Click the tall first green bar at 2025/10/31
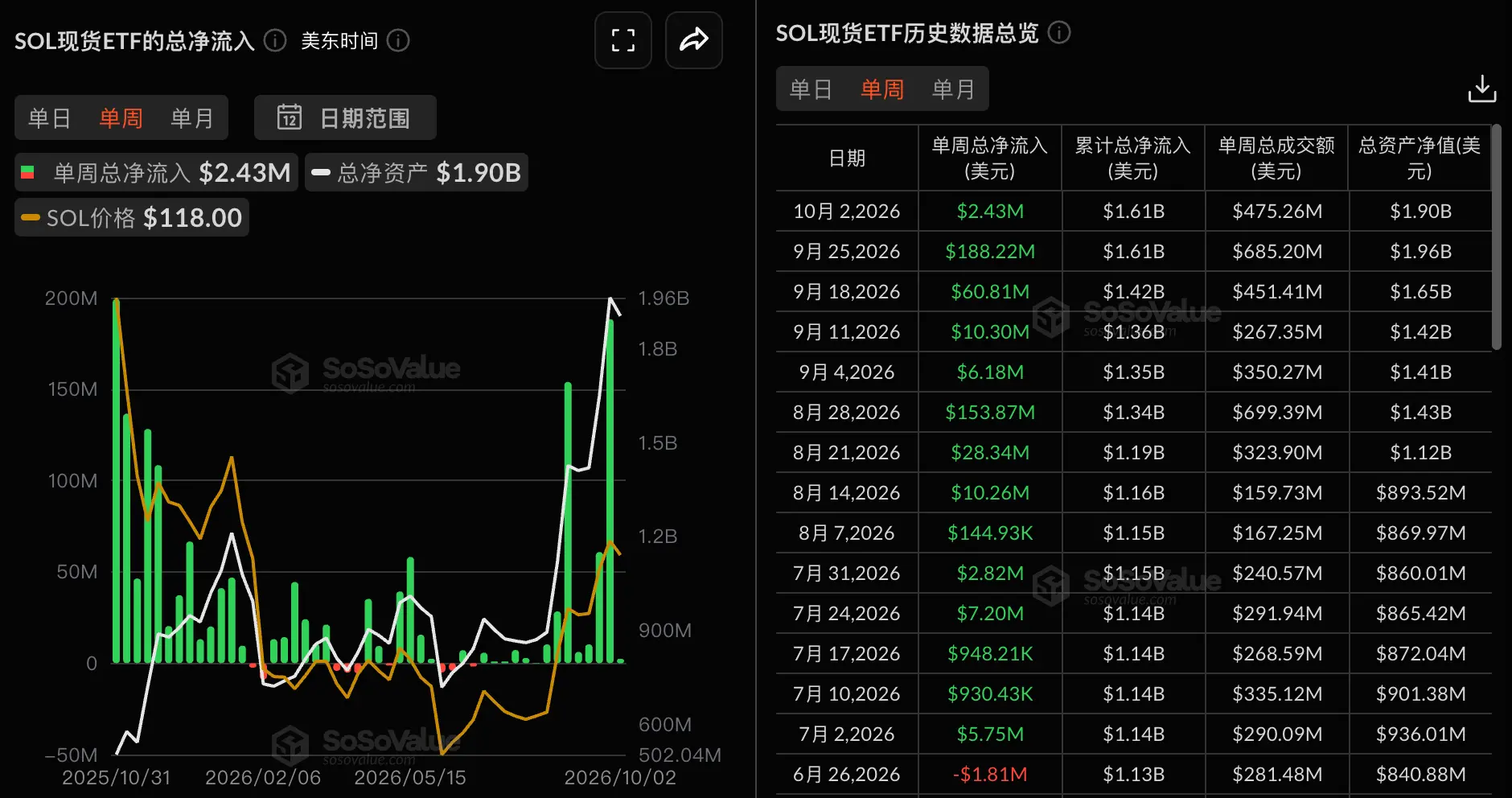Viewport: 1512px width, 798px height. [x=117, y=480]
